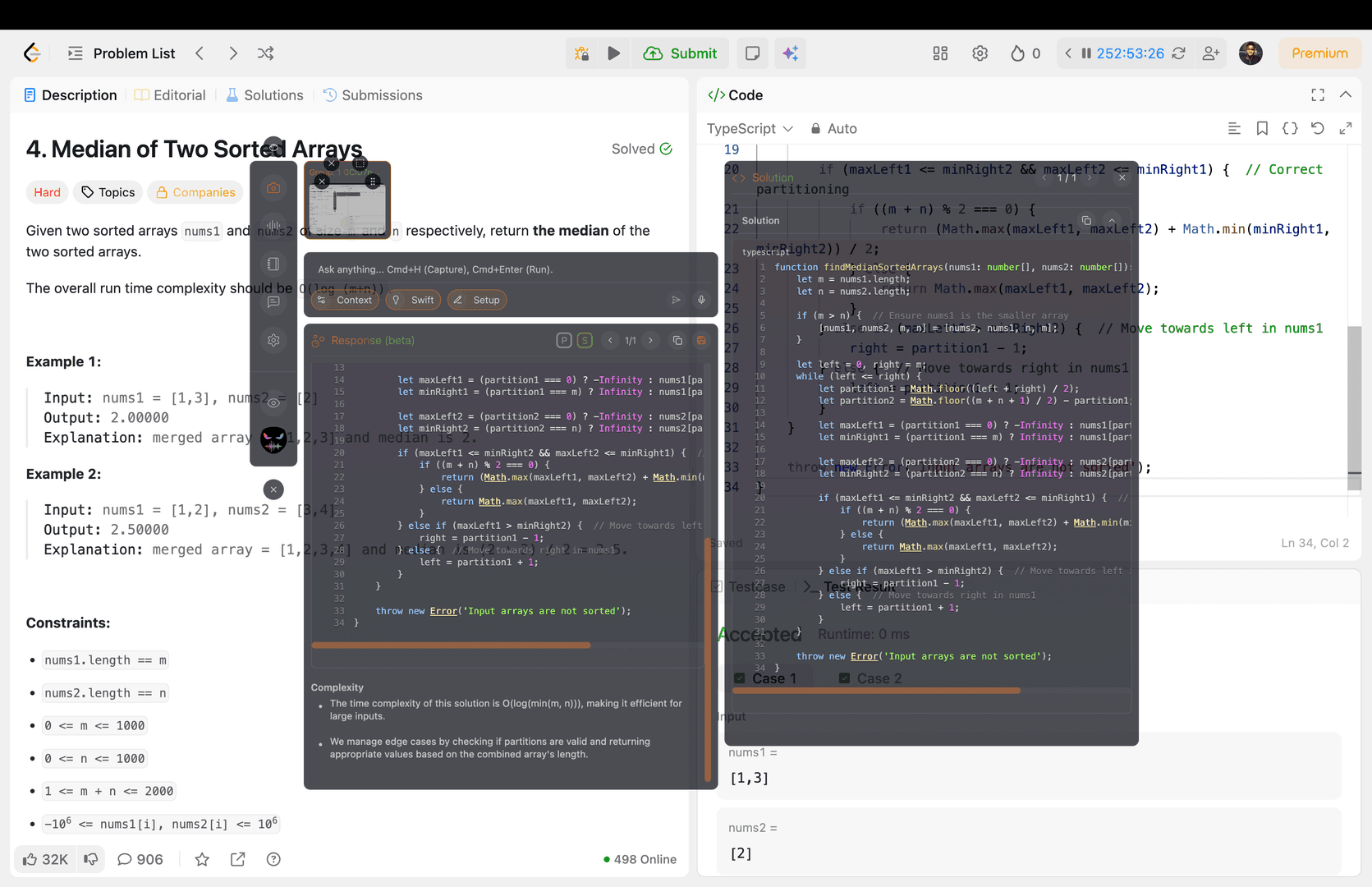Viewport: 1372px width, 887px height.
Task: Check the Case 2 checkbox
Action: click(844, 678)
